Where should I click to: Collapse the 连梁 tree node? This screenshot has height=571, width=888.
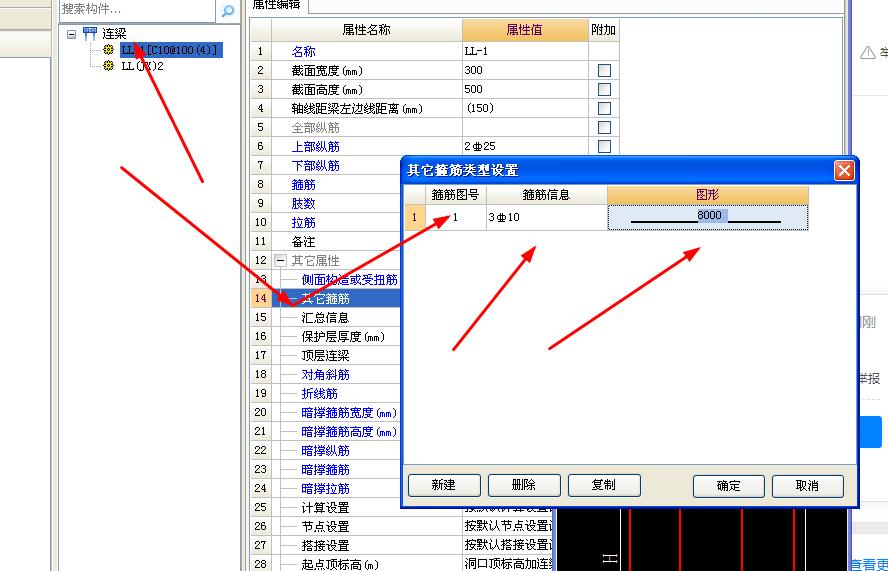[x=71, y=34]
